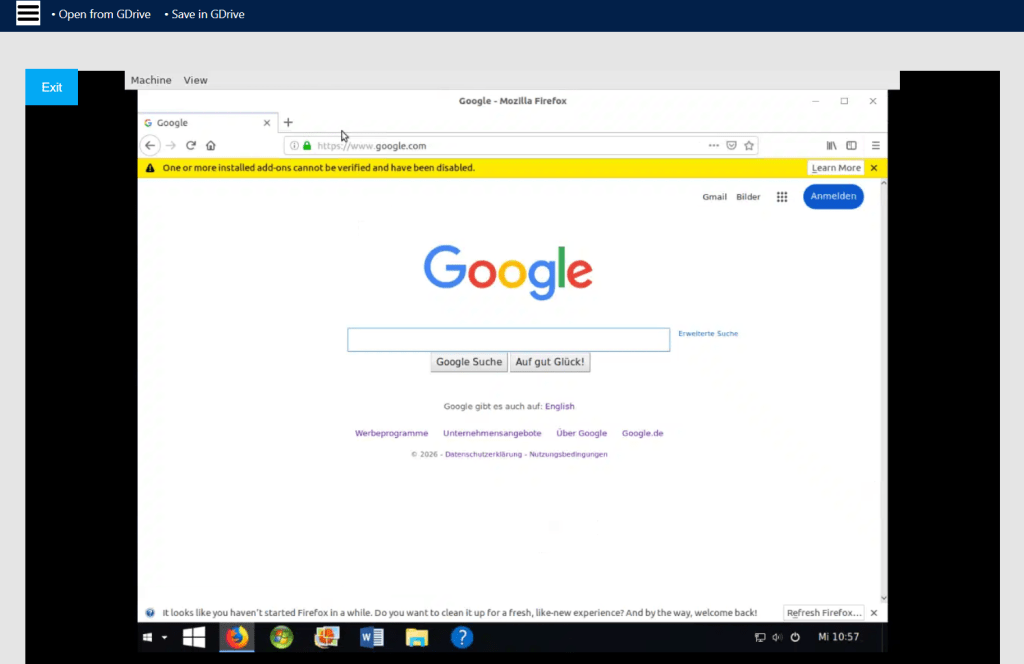Dismiss the Refresh Firefox notification bar
Viewport: 1024px width, 664px height.
pyautogui.click(x=874, y=612)
